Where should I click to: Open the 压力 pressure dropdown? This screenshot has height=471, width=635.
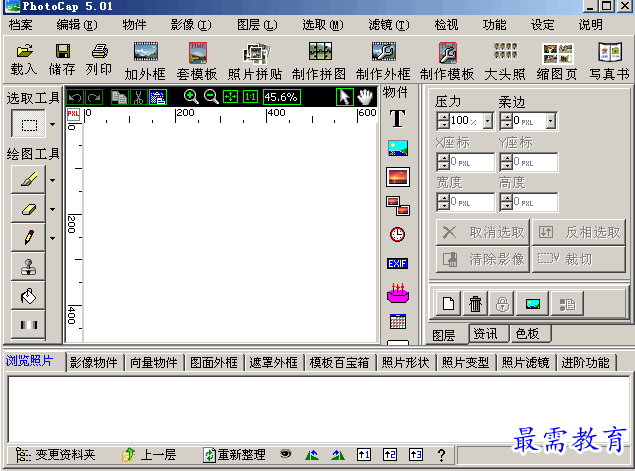(488, 121)
